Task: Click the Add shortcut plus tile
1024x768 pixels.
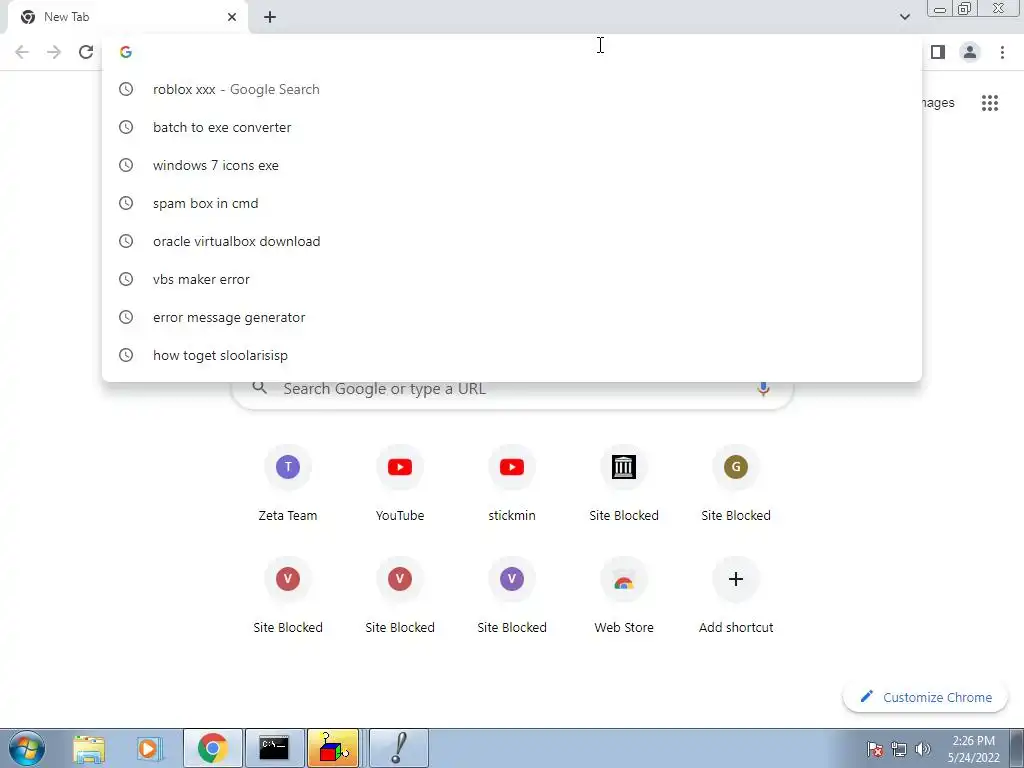Action: (x=736, y=595)
